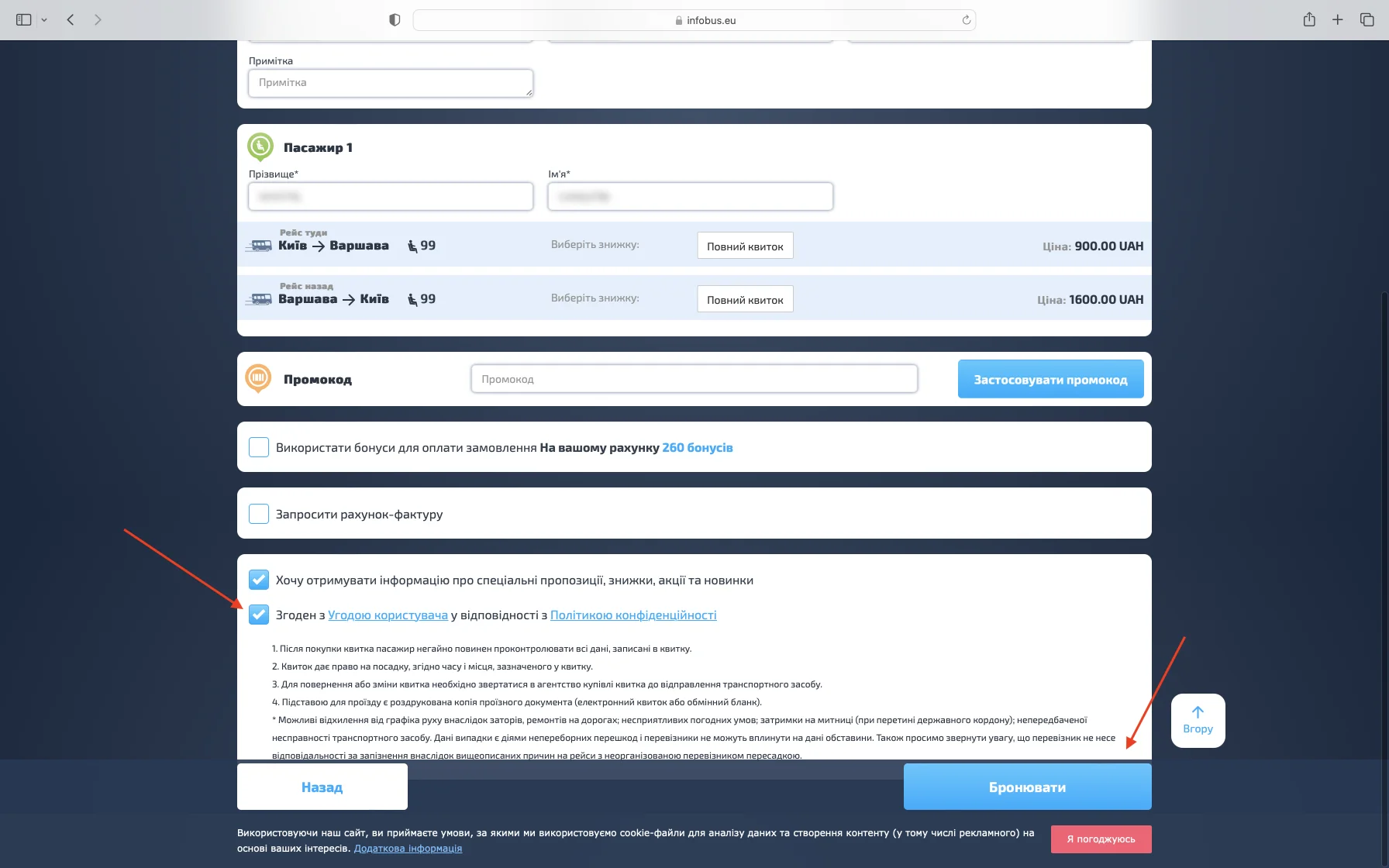The height and width of the screenshot is (868, 1389).
Task: Go back using Safari back arrow
Action: (x=71, y=20)
